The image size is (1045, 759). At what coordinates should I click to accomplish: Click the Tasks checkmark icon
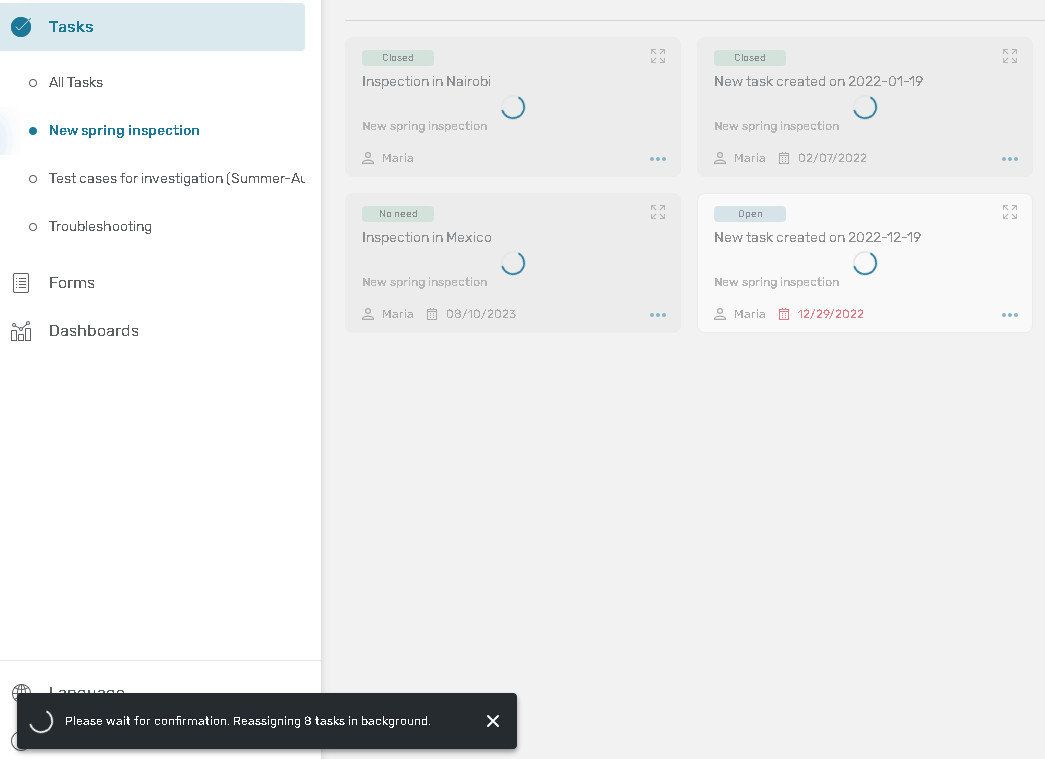click(21, 27)
